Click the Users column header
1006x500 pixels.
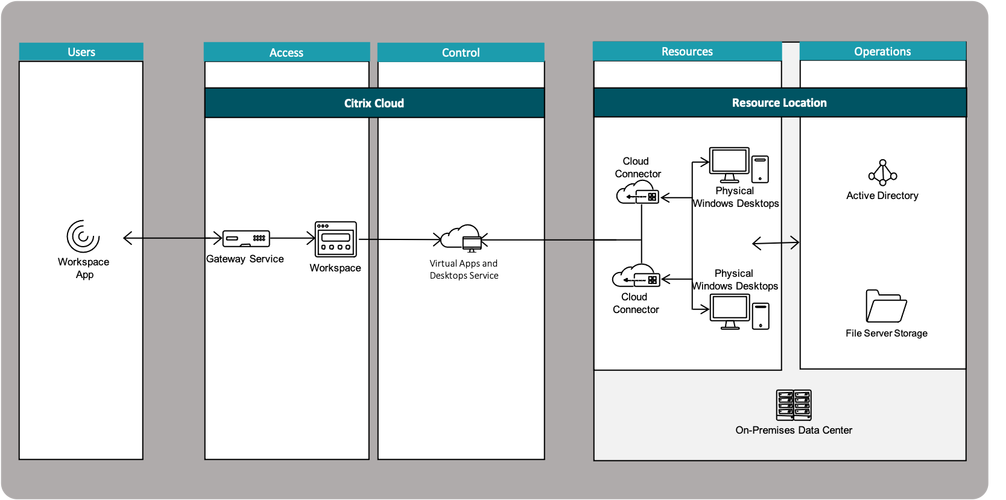tap(81, 52)
